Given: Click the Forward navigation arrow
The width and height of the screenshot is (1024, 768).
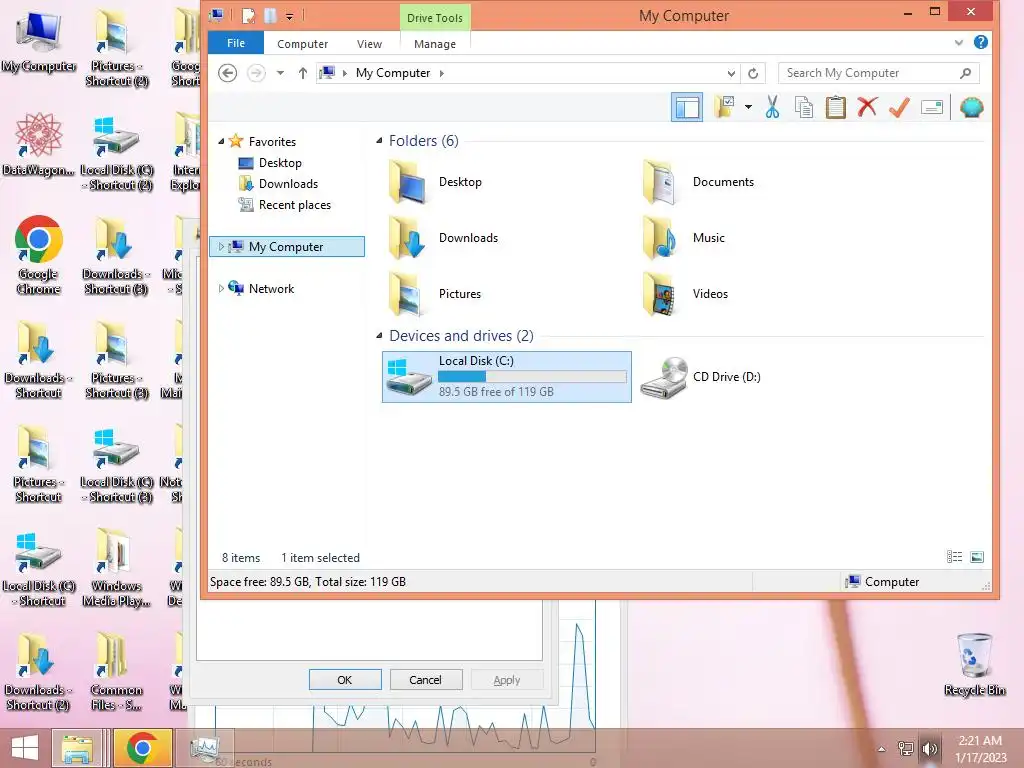Looking at the screenshot, I should coord(256,73).
